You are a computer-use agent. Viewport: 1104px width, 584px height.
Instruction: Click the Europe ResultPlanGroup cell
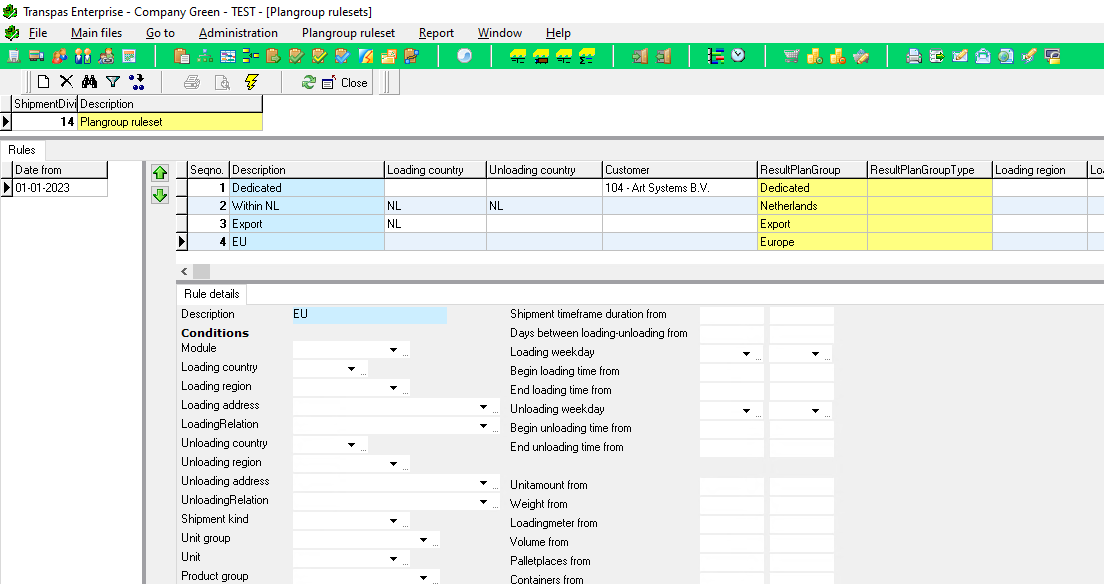point(813,242)
